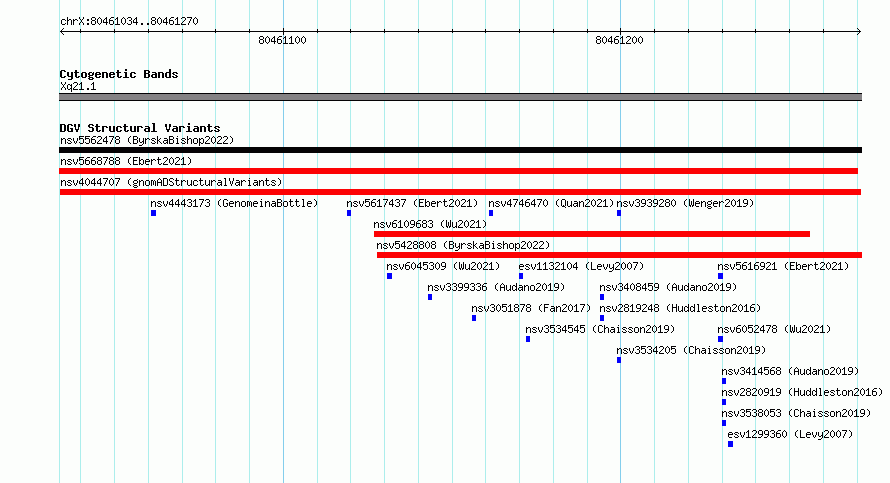Click the nsv4746470 (Quan2021) label
This screenshot has width=890, height=483.
[x=551, y=203]
